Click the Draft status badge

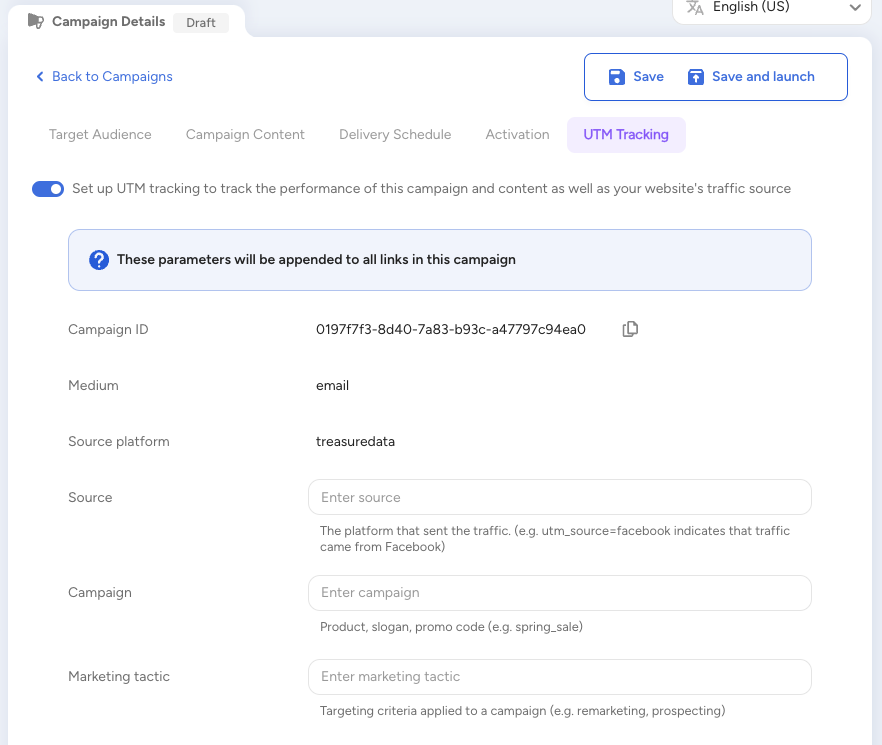pyautogui.click(x=200, y=22)
